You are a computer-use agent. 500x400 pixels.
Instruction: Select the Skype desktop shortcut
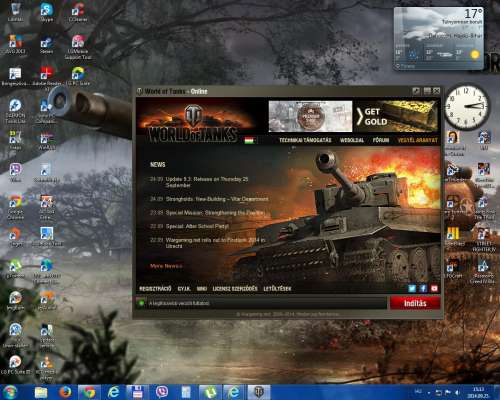[x=46, y=12]
